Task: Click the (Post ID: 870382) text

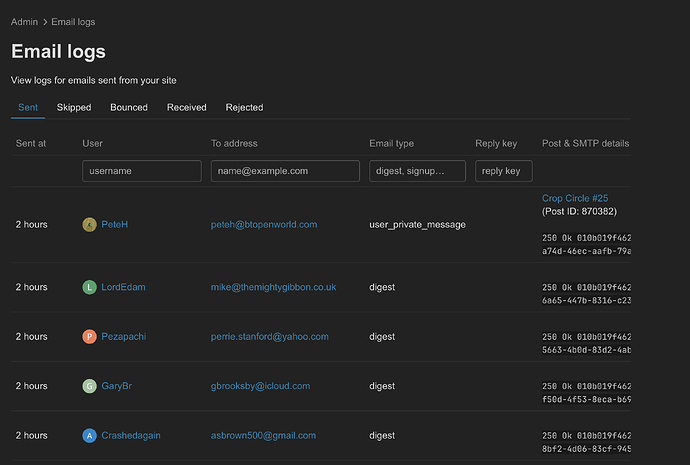Action: [579, 212]
